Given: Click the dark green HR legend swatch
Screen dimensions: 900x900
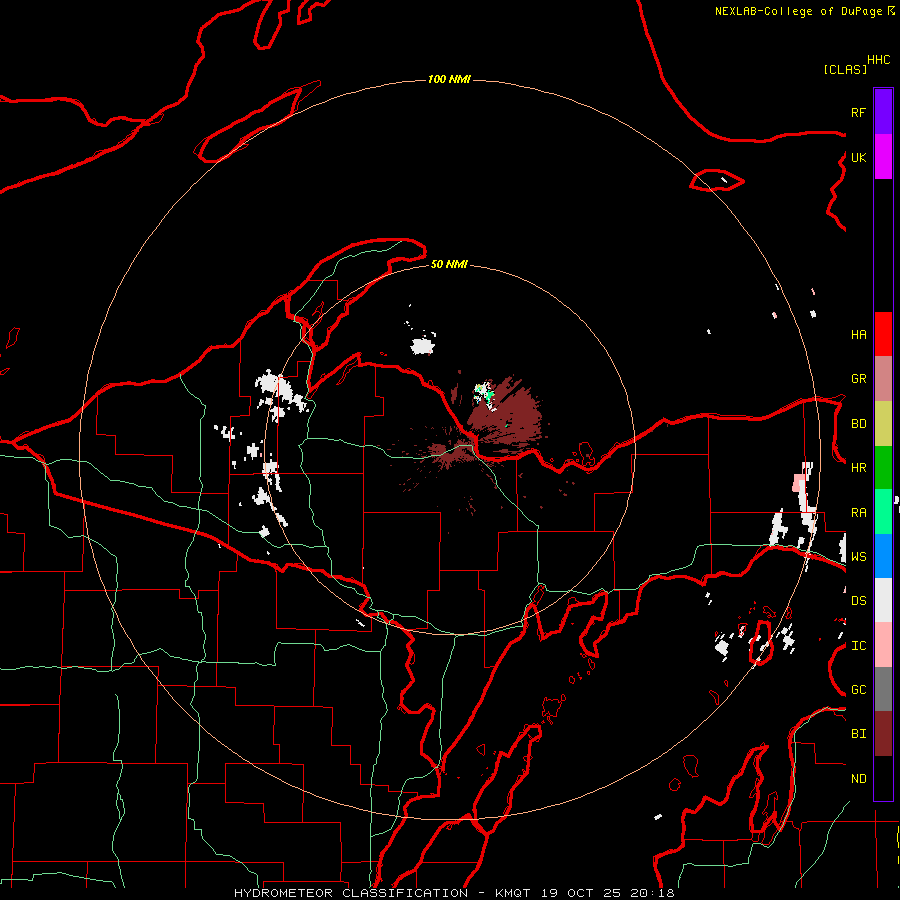Looking at the screenshot, I should (x=883, y=468).
